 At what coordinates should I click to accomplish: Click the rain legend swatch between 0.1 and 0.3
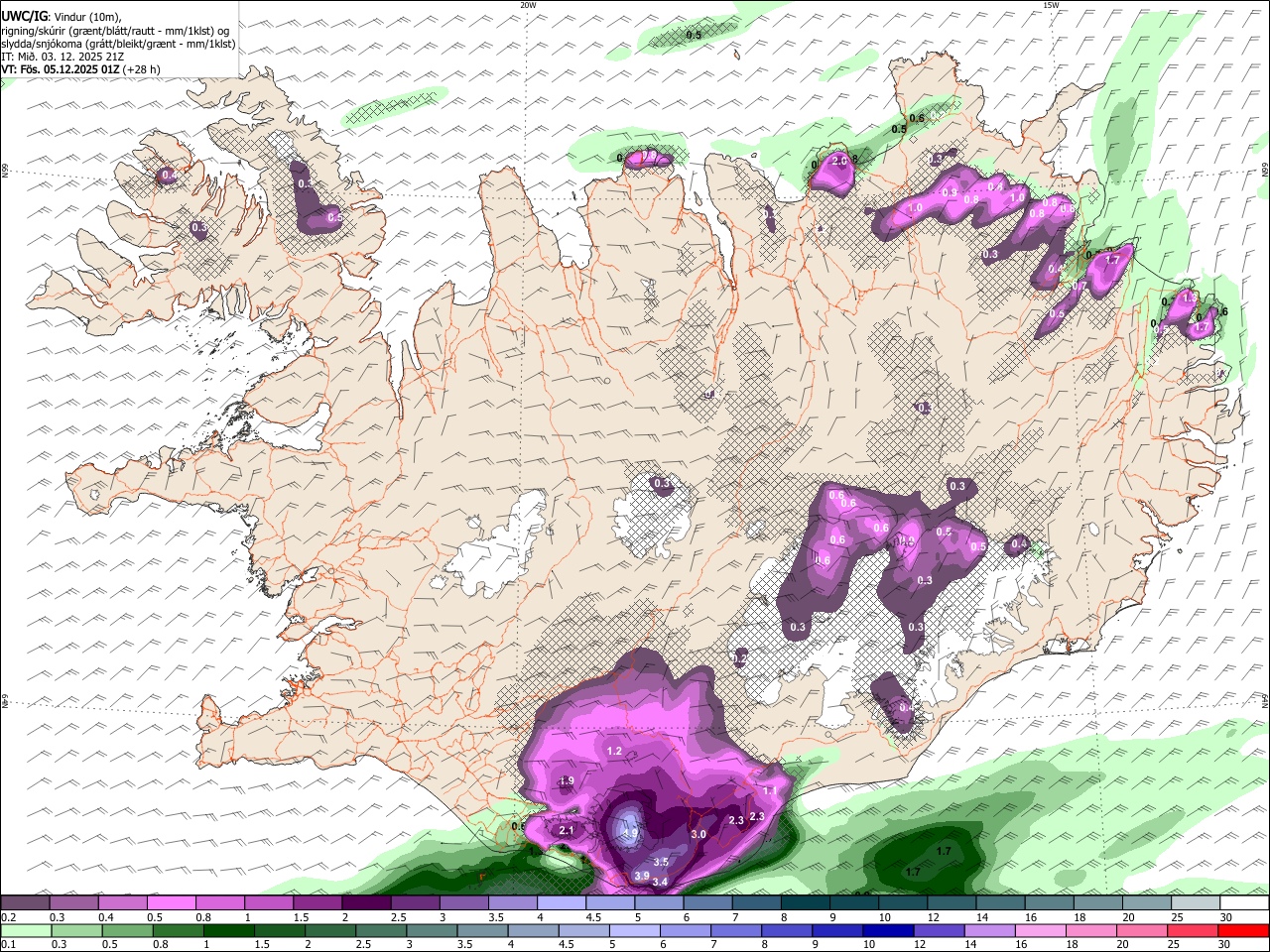click(x=26, y=930)
